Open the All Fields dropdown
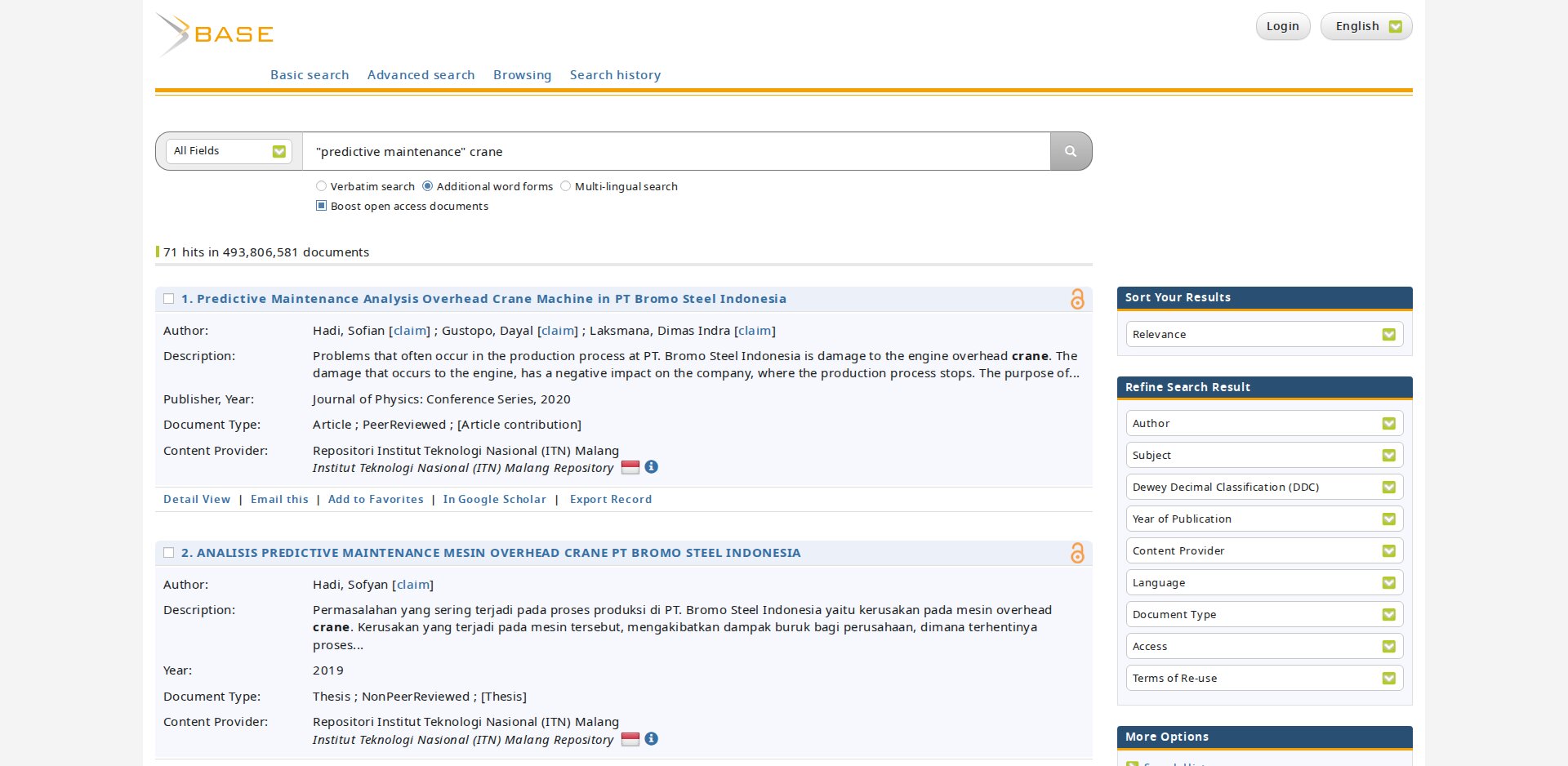Viewport: 1568px width, 766px height. coord(229,151)
